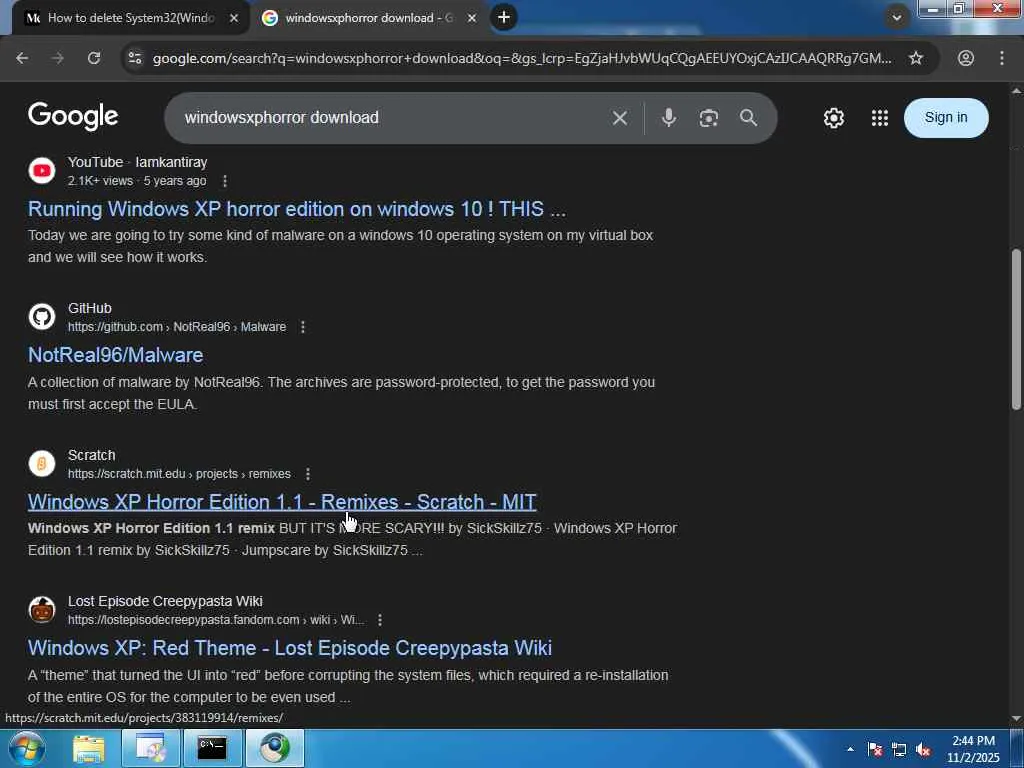The image size is (1024, 768).
Task: Show hidden system tray icons
Action: point(850,749)
